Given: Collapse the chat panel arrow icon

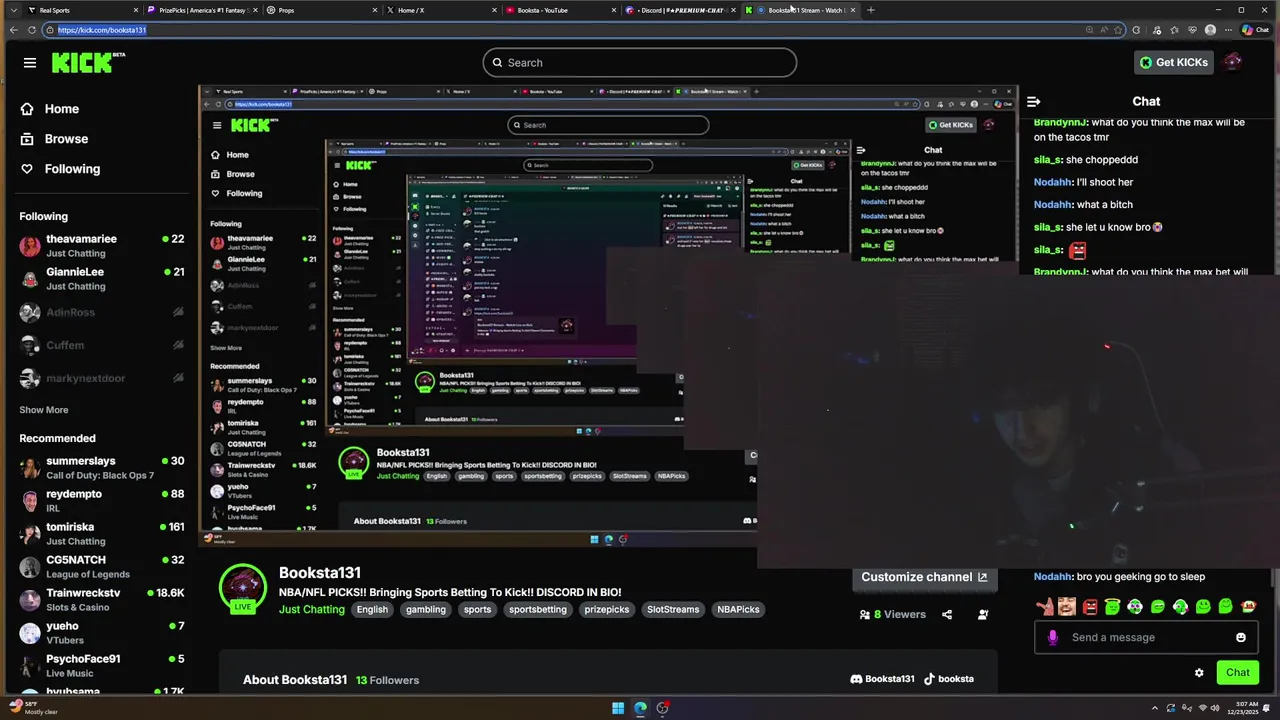Looking at the screenshot, I should click(1034, 101).
